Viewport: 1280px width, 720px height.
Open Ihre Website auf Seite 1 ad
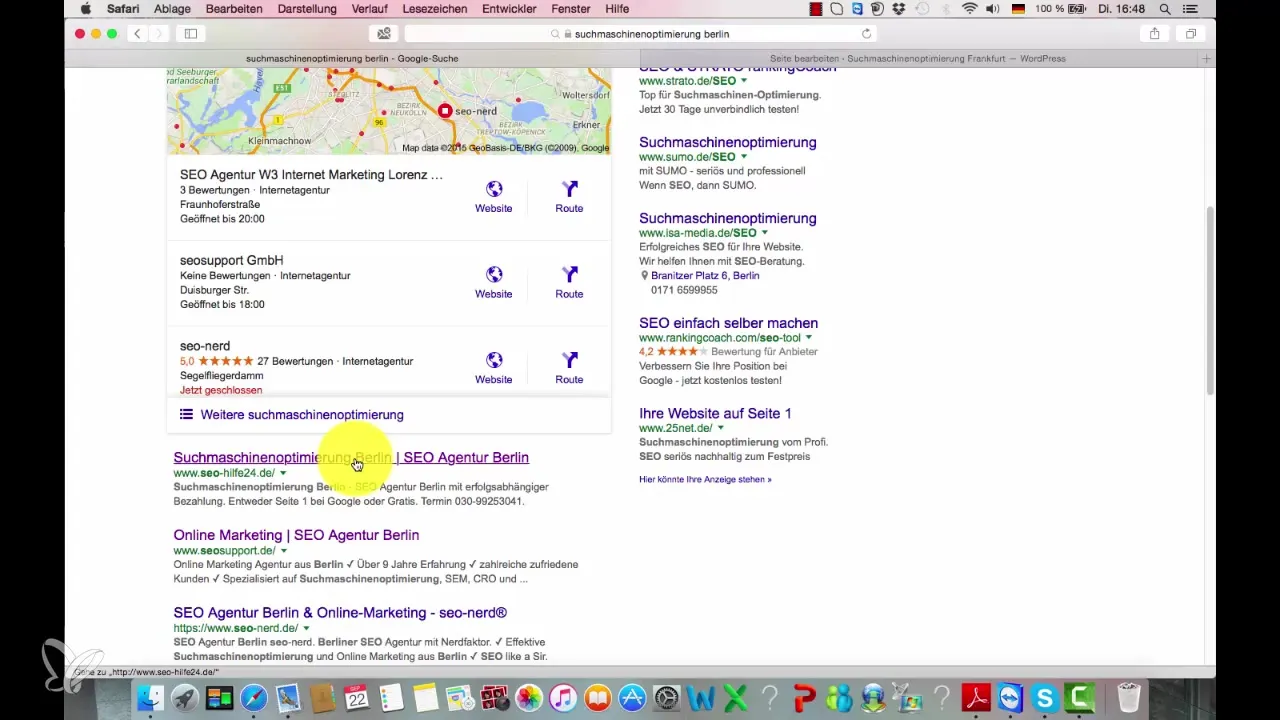[x=715, y=413]
